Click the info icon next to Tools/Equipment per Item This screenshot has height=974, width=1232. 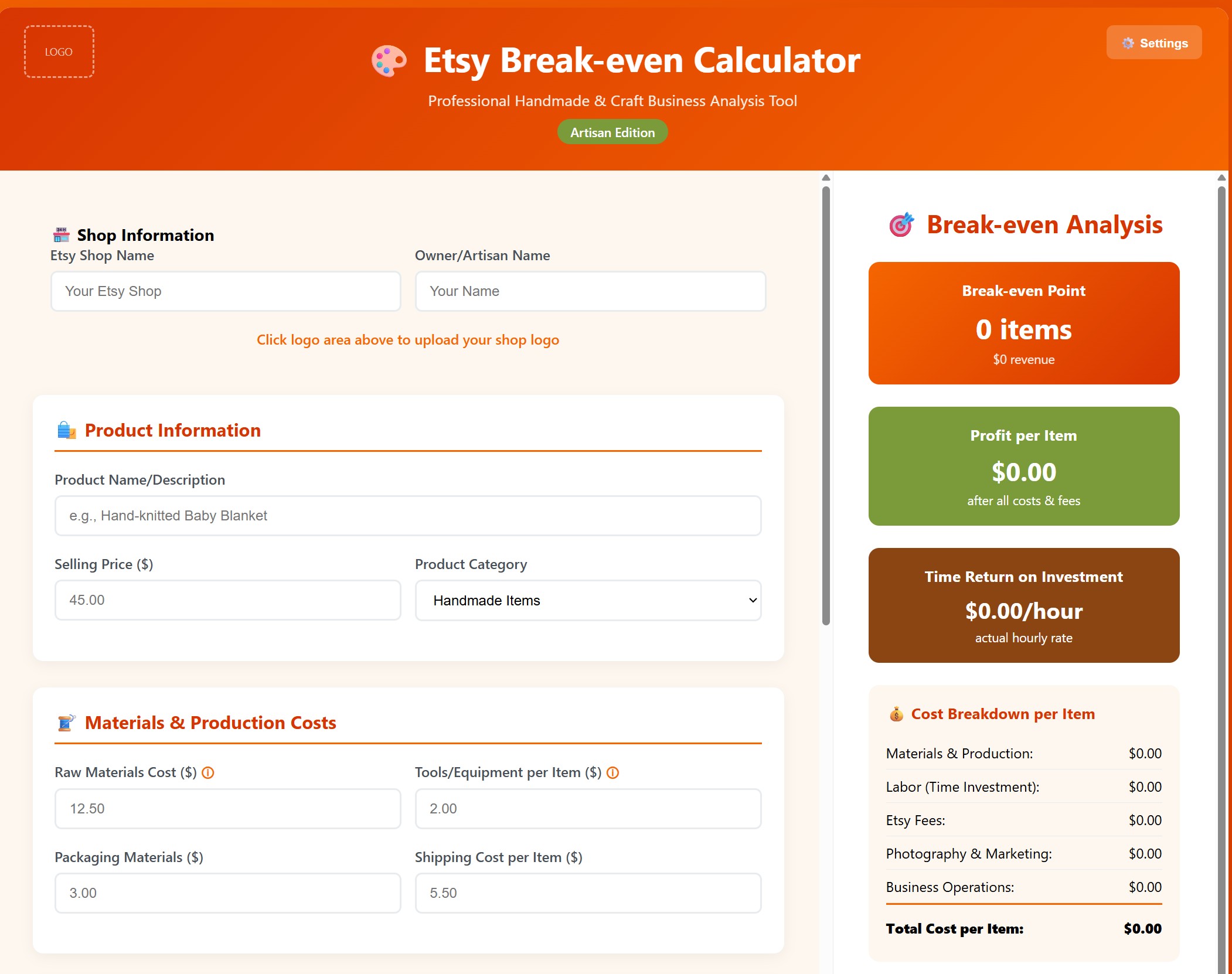click(612, 772)
